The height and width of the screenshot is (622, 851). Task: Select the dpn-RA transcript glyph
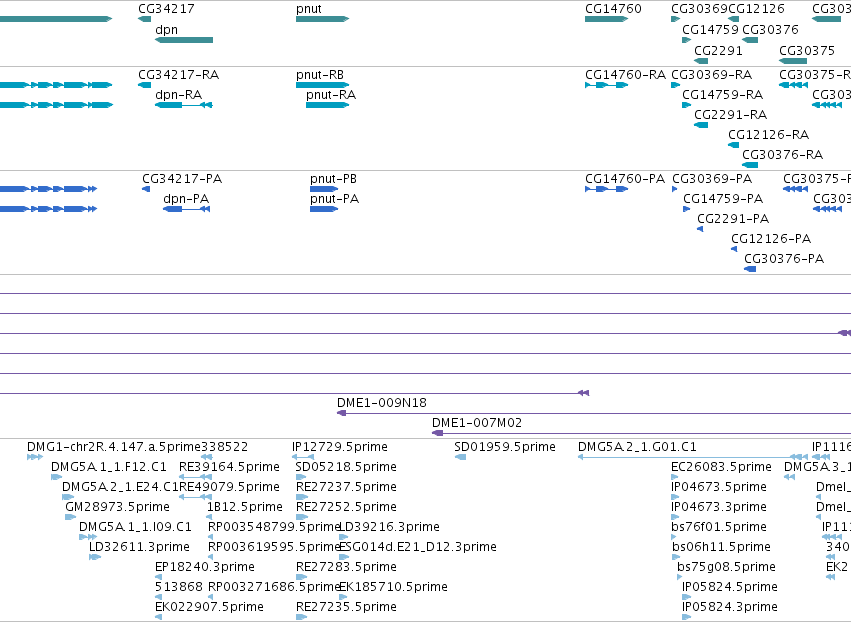click(183, 105)
